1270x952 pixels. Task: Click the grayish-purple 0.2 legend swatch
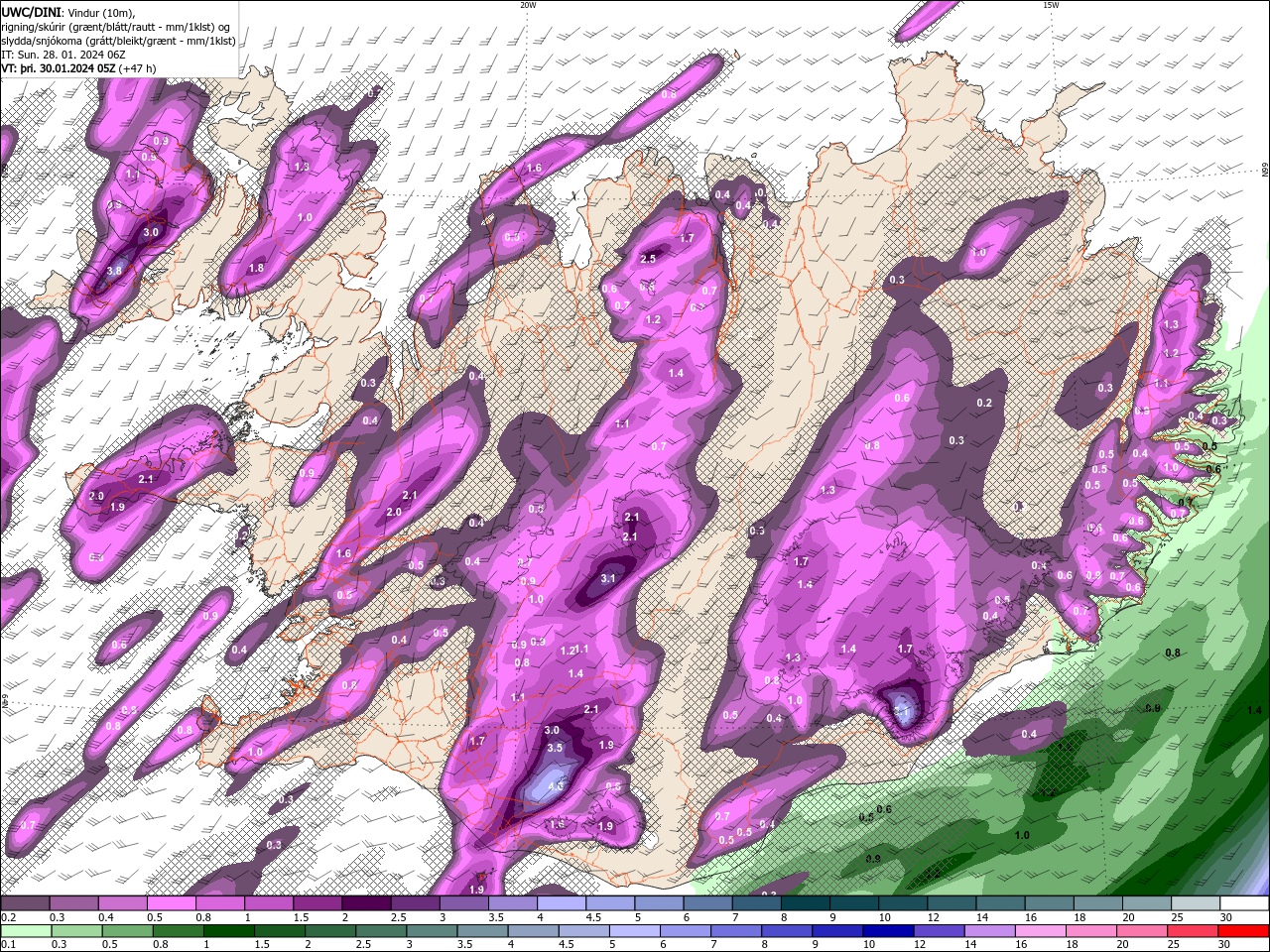coord(24,903)
